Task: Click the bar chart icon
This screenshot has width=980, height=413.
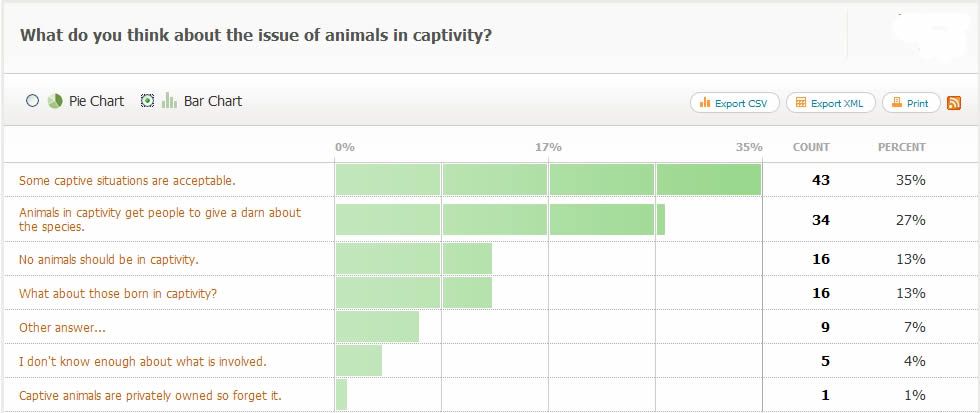Action: pos(169,101)
